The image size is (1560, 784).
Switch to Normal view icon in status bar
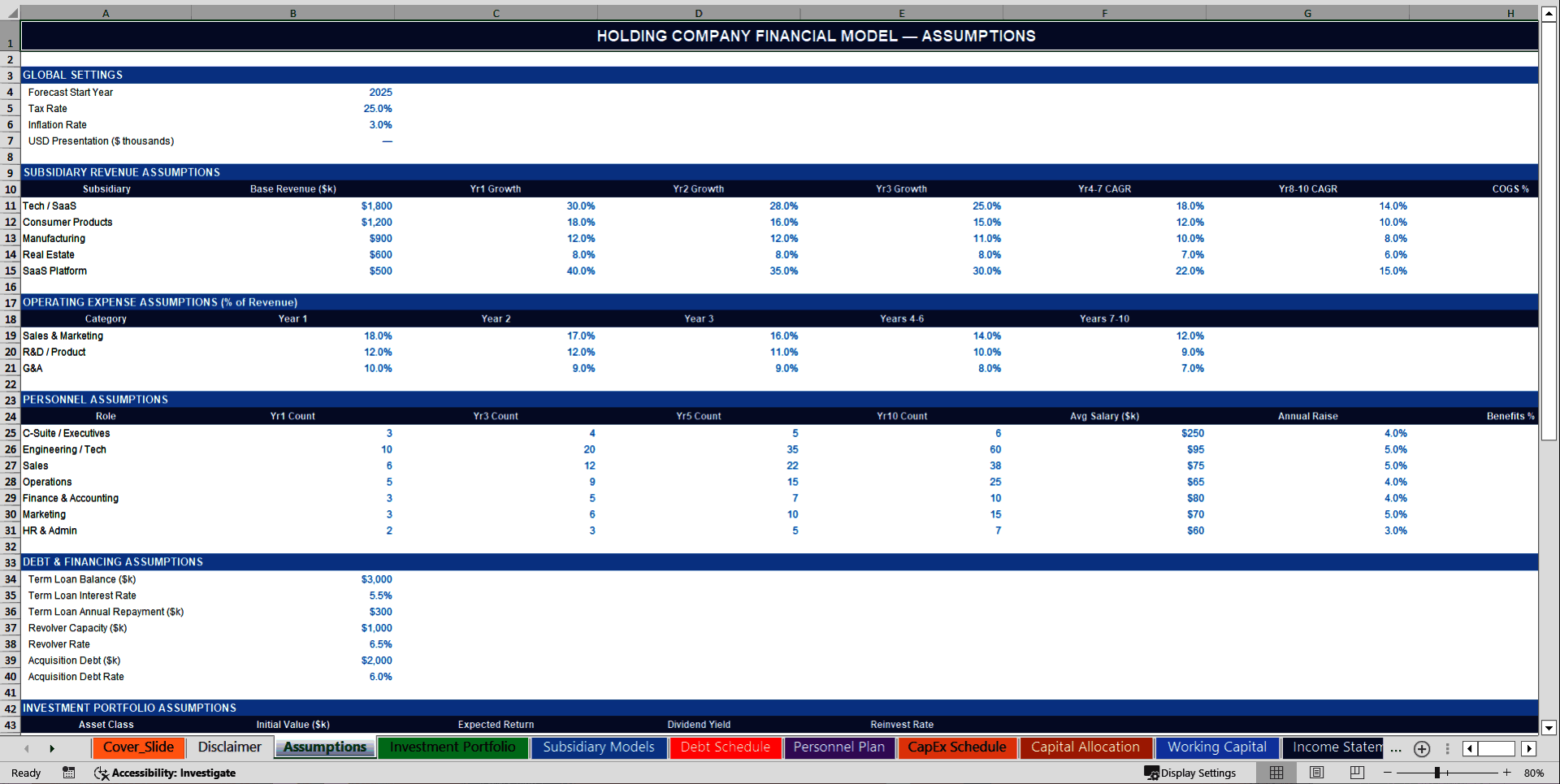point(1276,773)
